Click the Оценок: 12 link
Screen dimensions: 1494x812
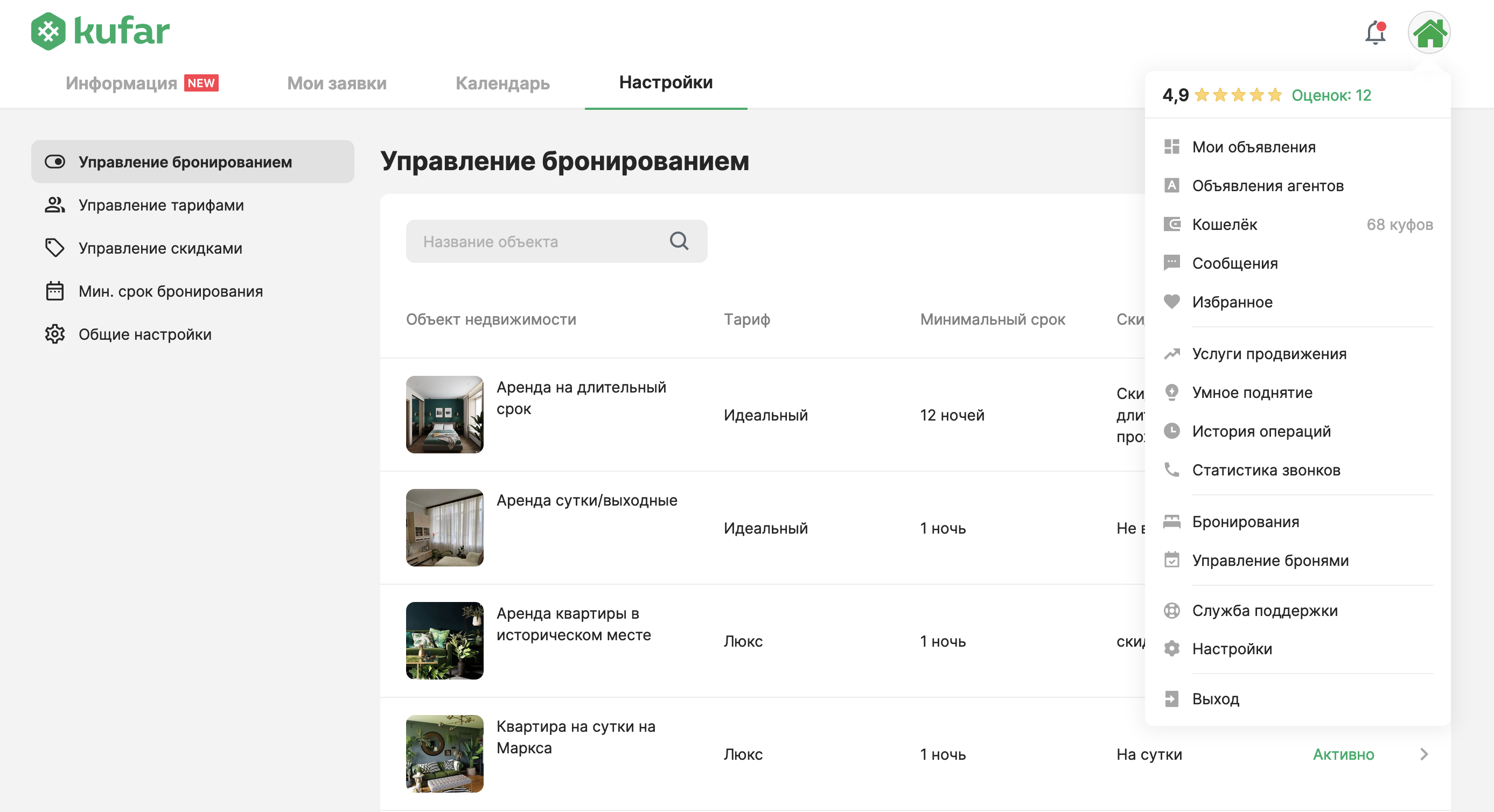[1331, 95]
